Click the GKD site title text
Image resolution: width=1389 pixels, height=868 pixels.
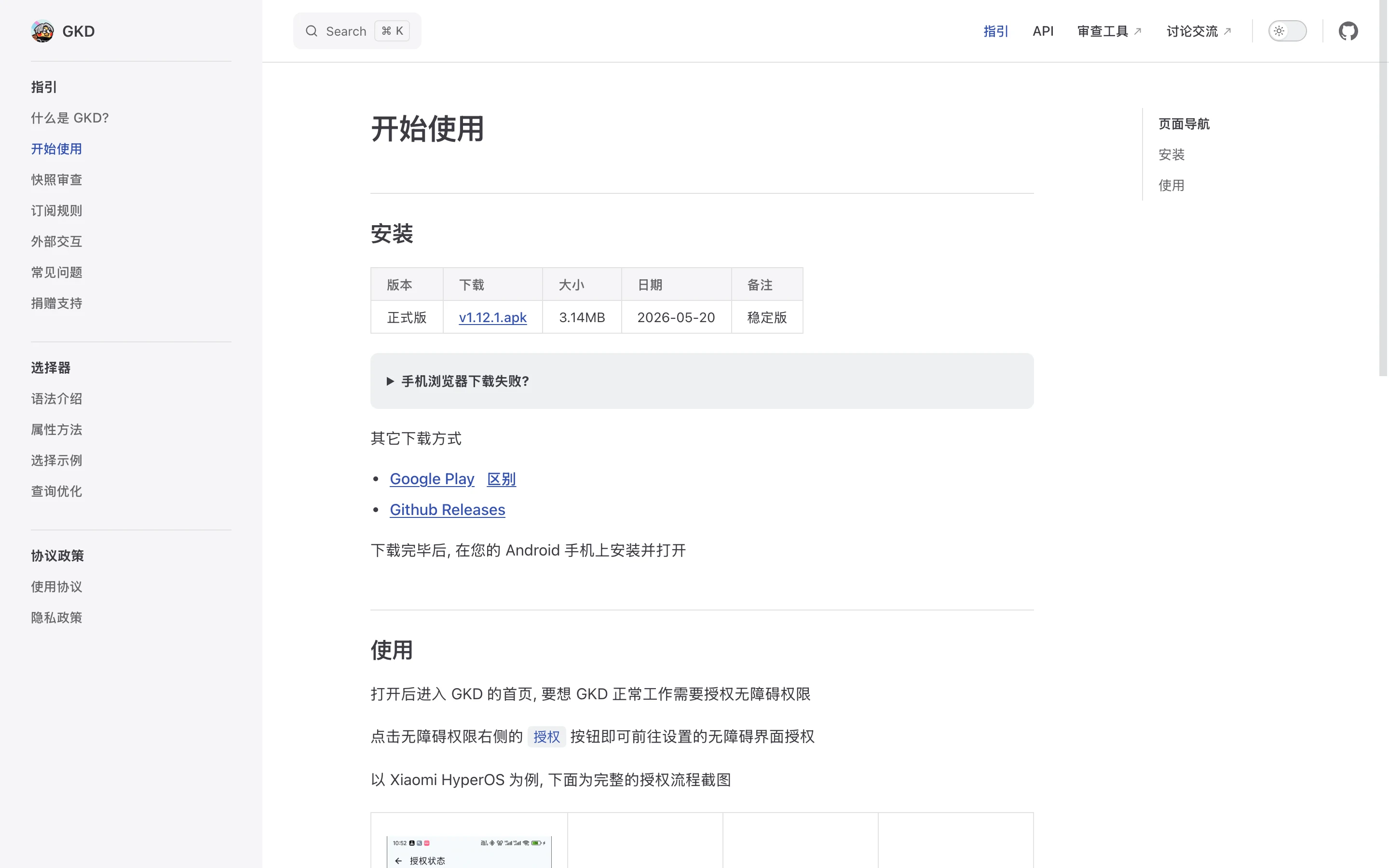click(78, 31)
